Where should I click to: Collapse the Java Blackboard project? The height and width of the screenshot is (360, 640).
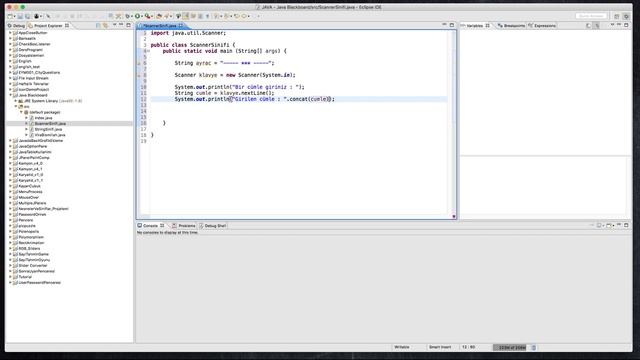10,95
